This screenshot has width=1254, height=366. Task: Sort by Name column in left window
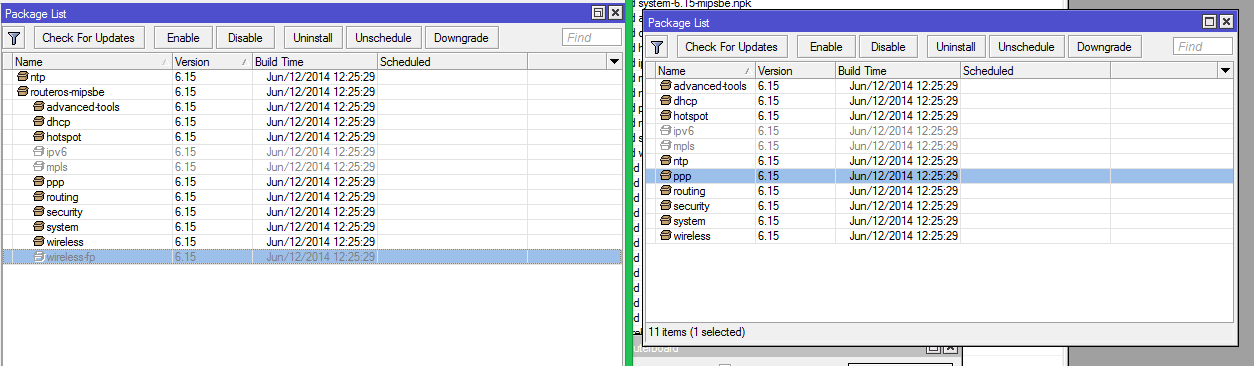coord(92,62)
